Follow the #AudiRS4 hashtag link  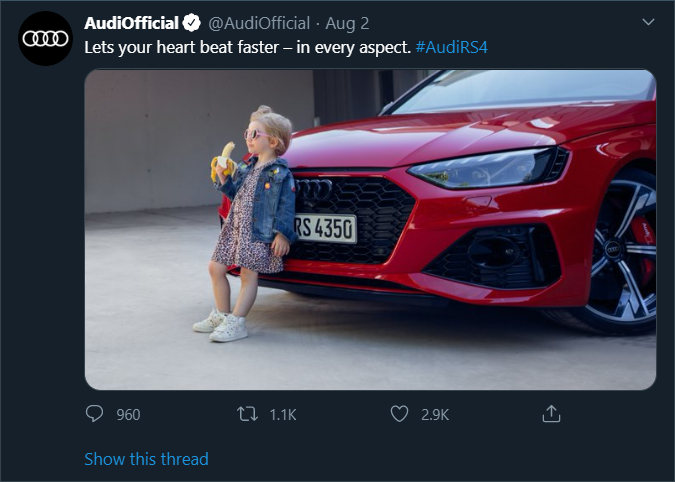[451, 47]
